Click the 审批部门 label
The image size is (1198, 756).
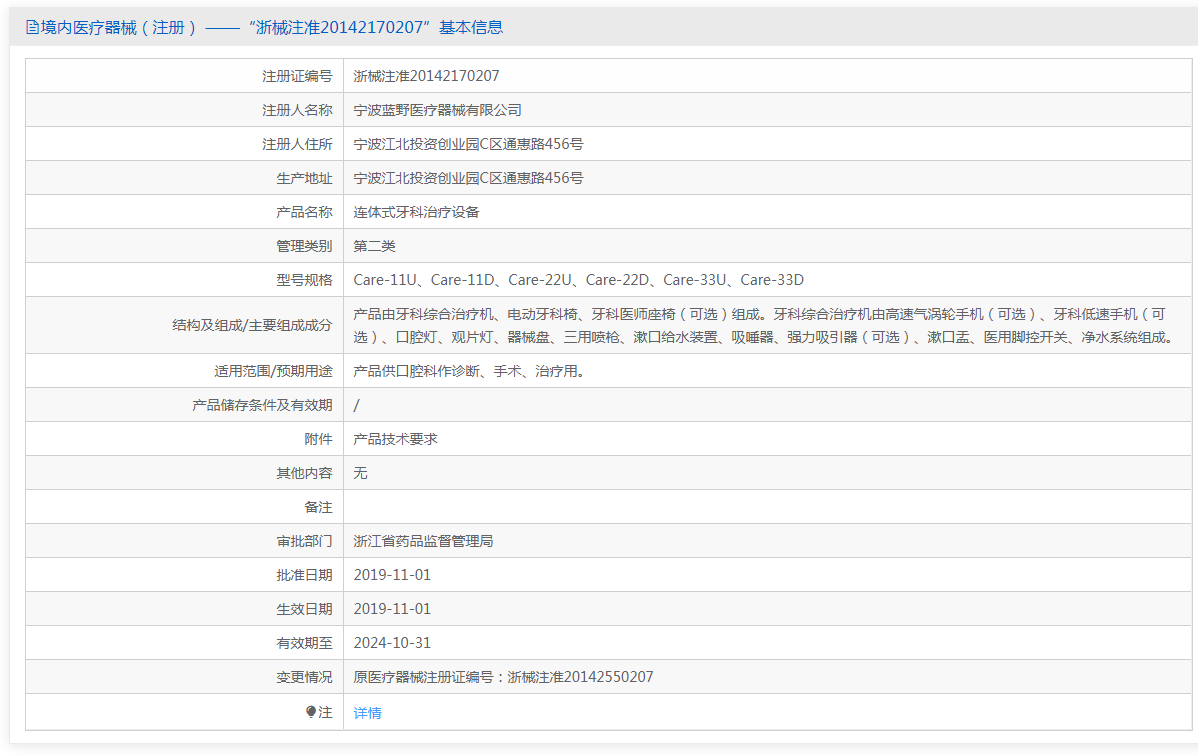click(304, 541)
